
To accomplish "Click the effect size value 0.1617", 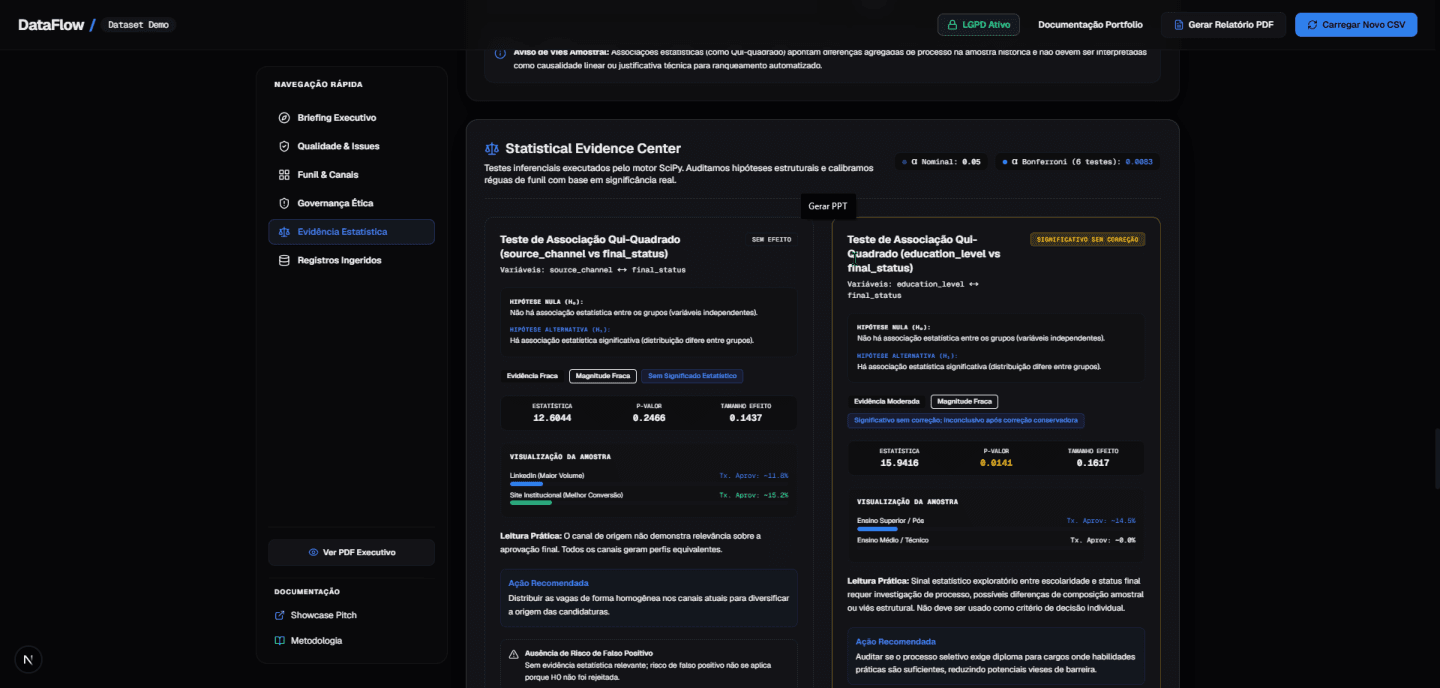I will [1093, 463].
